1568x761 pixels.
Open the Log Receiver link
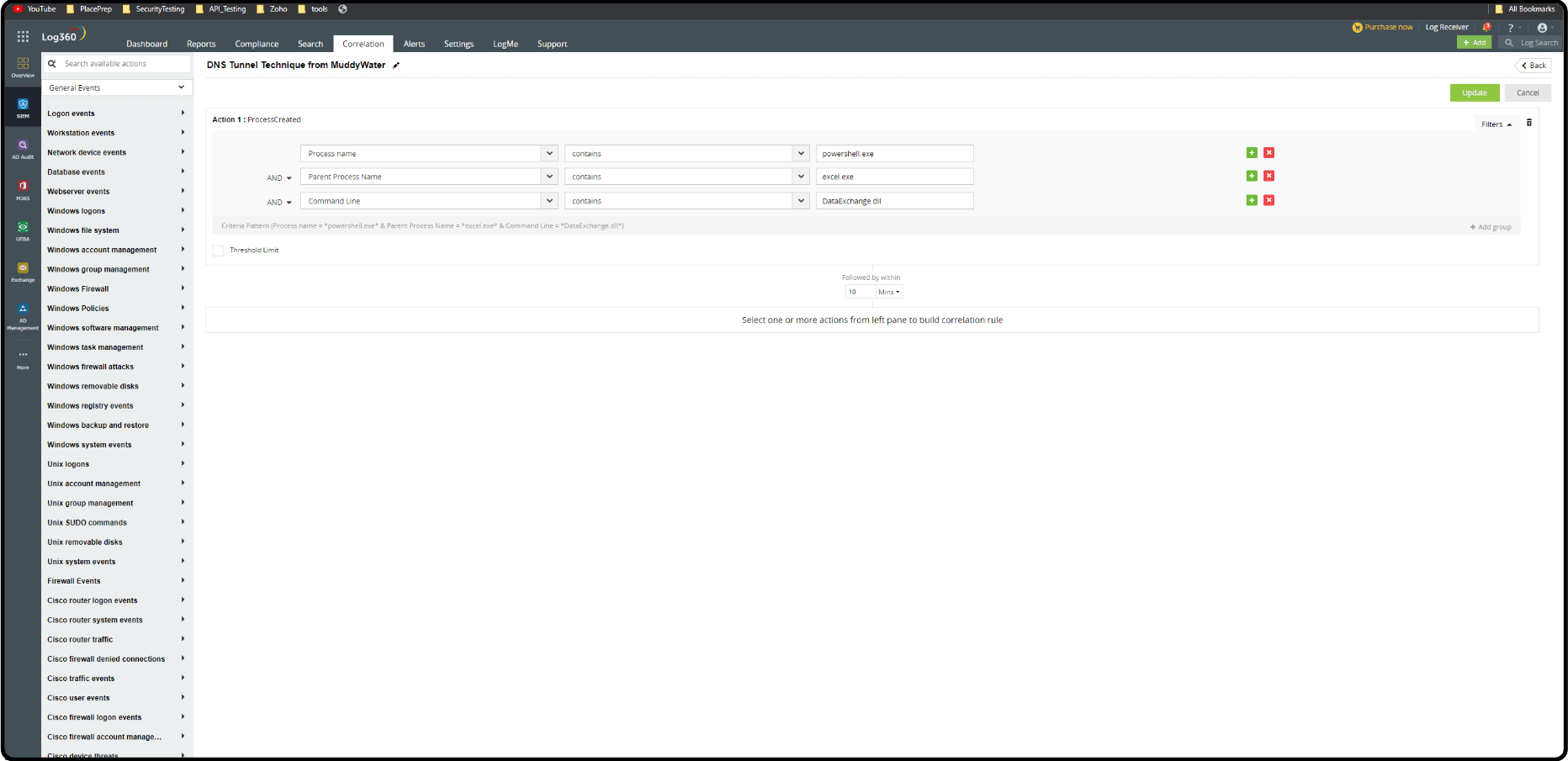coord(1447,28)
